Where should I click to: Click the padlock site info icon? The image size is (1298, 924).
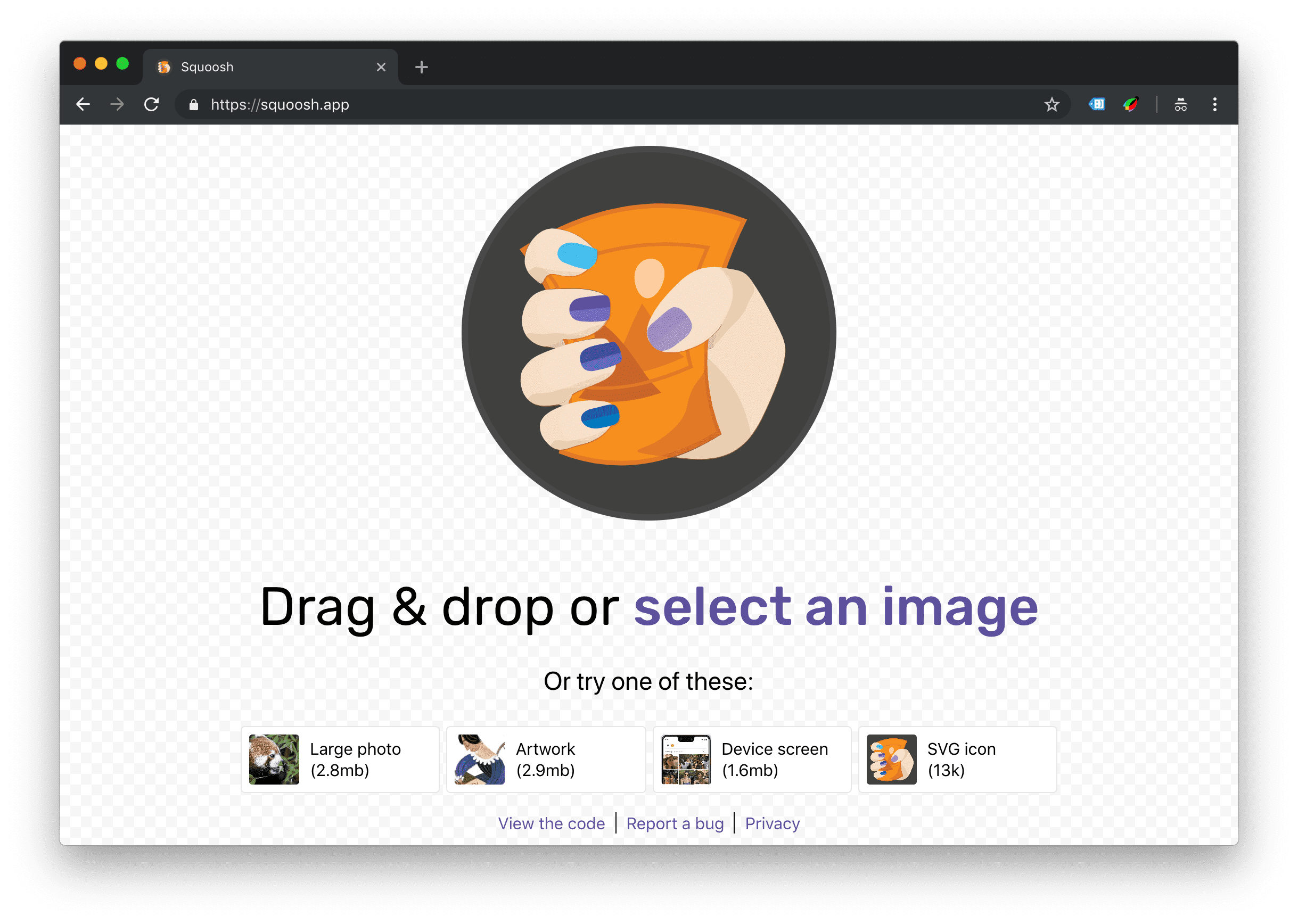point(194,105)
